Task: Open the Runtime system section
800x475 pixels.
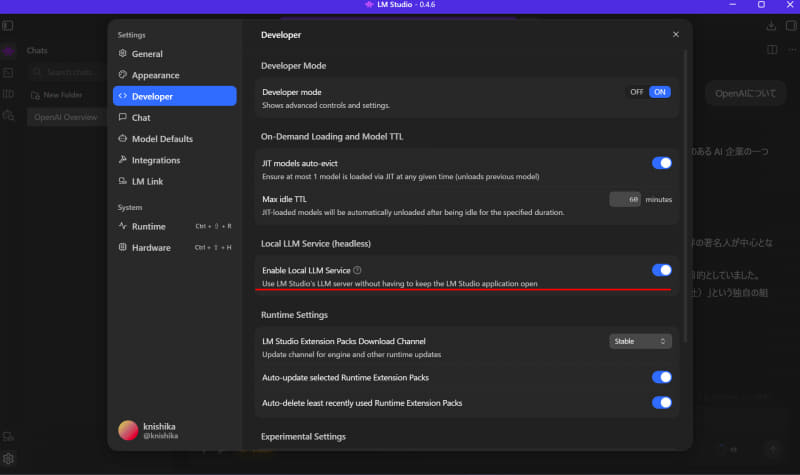Action: pos(174,226)
